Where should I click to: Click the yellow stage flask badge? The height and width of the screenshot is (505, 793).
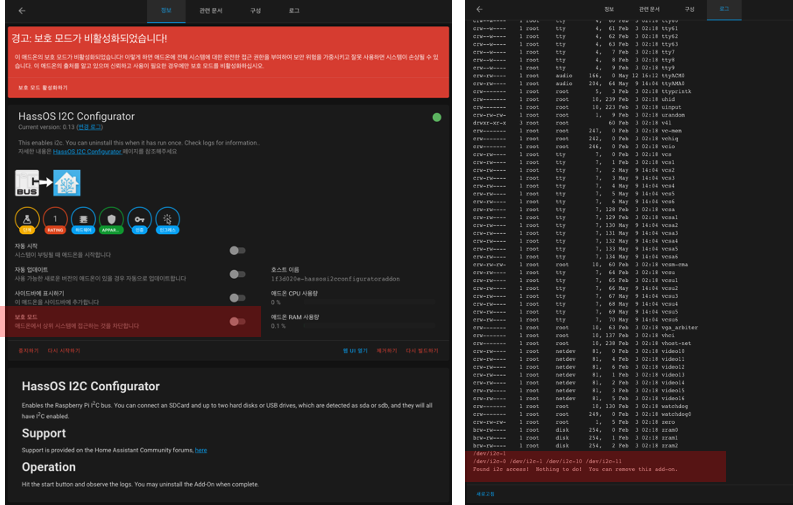click(x=27, y=220)
